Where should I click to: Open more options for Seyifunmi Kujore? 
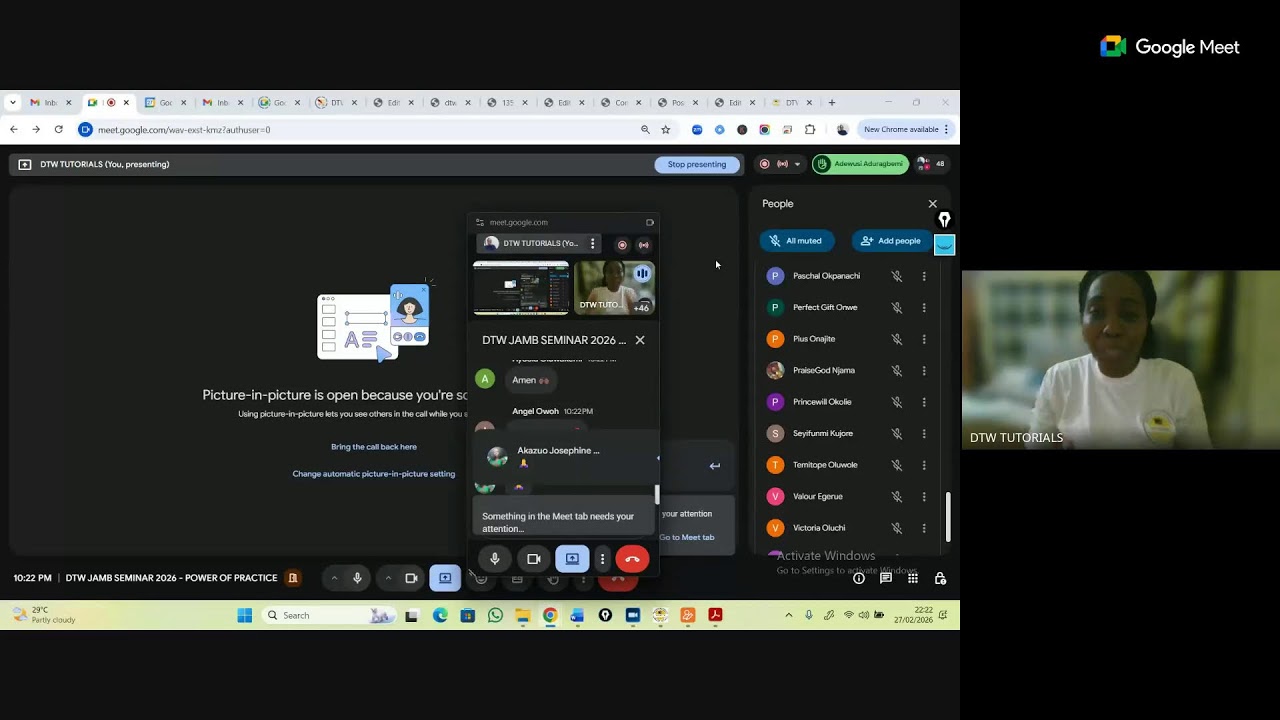(924, 434)
